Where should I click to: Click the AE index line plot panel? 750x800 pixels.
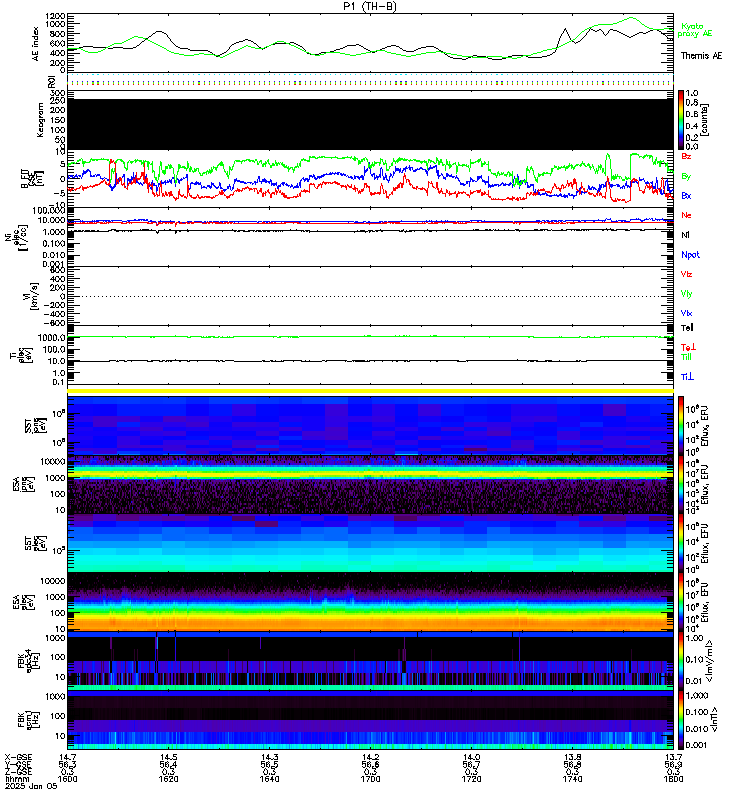pos(370,43)
